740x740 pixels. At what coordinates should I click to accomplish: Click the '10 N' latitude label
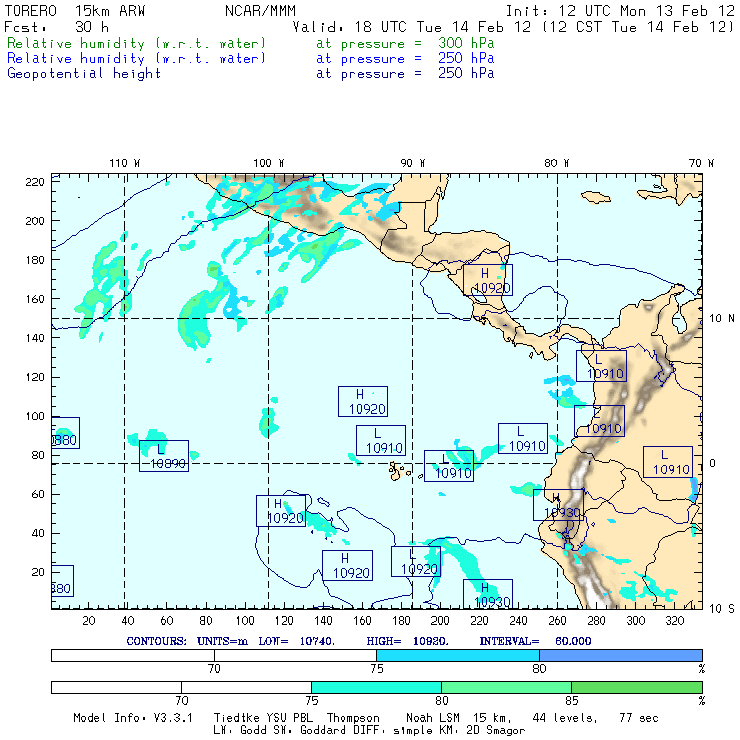coord(722,319)
